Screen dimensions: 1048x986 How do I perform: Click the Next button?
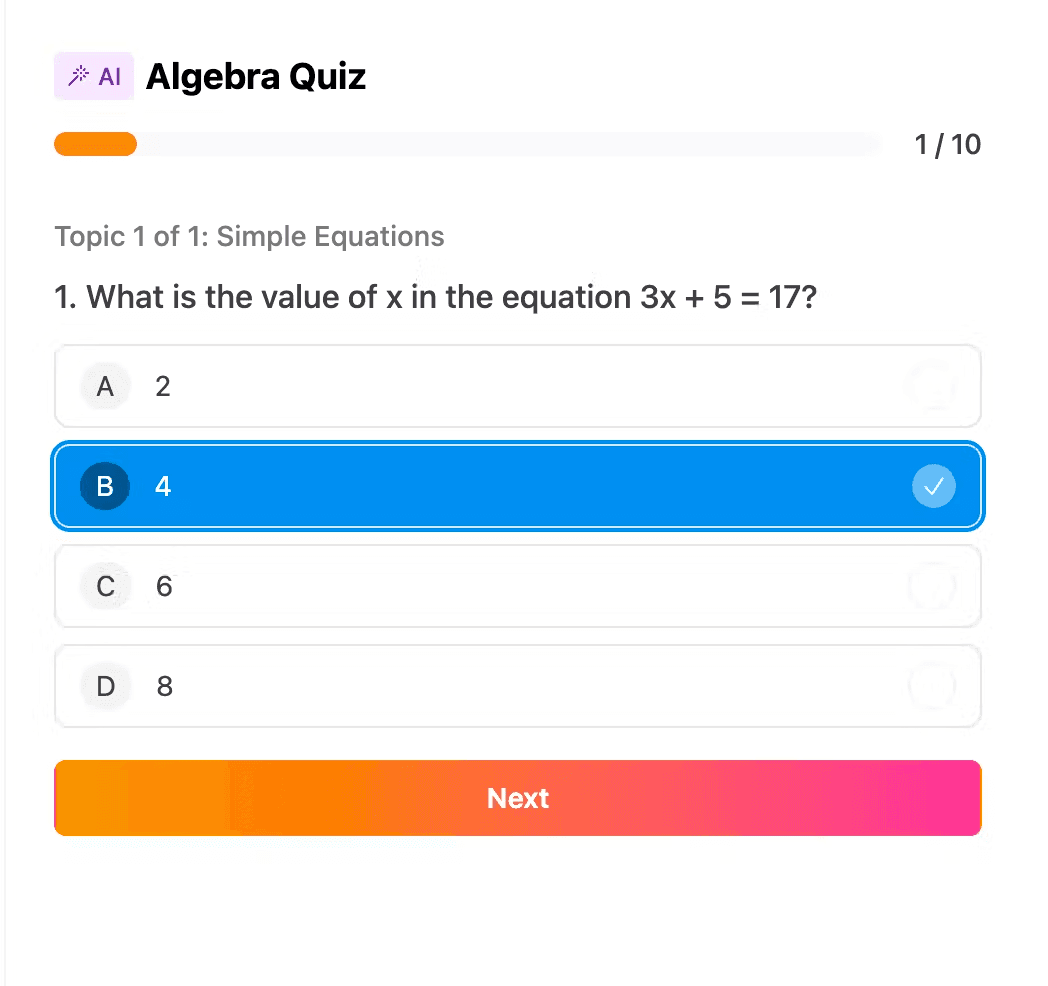pos(518,797)
